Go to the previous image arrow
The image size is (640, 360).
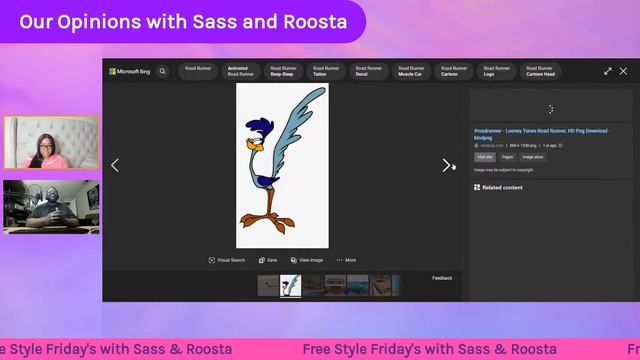(x=115, y=165)
